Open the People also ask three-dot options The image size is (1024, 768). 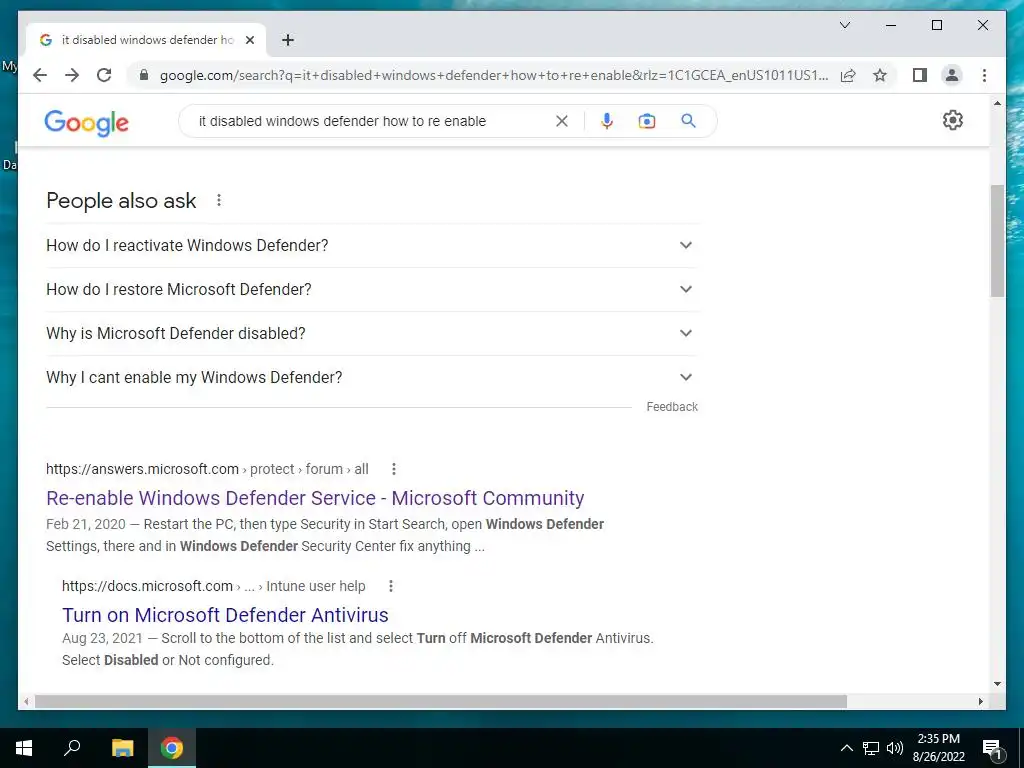219,200
